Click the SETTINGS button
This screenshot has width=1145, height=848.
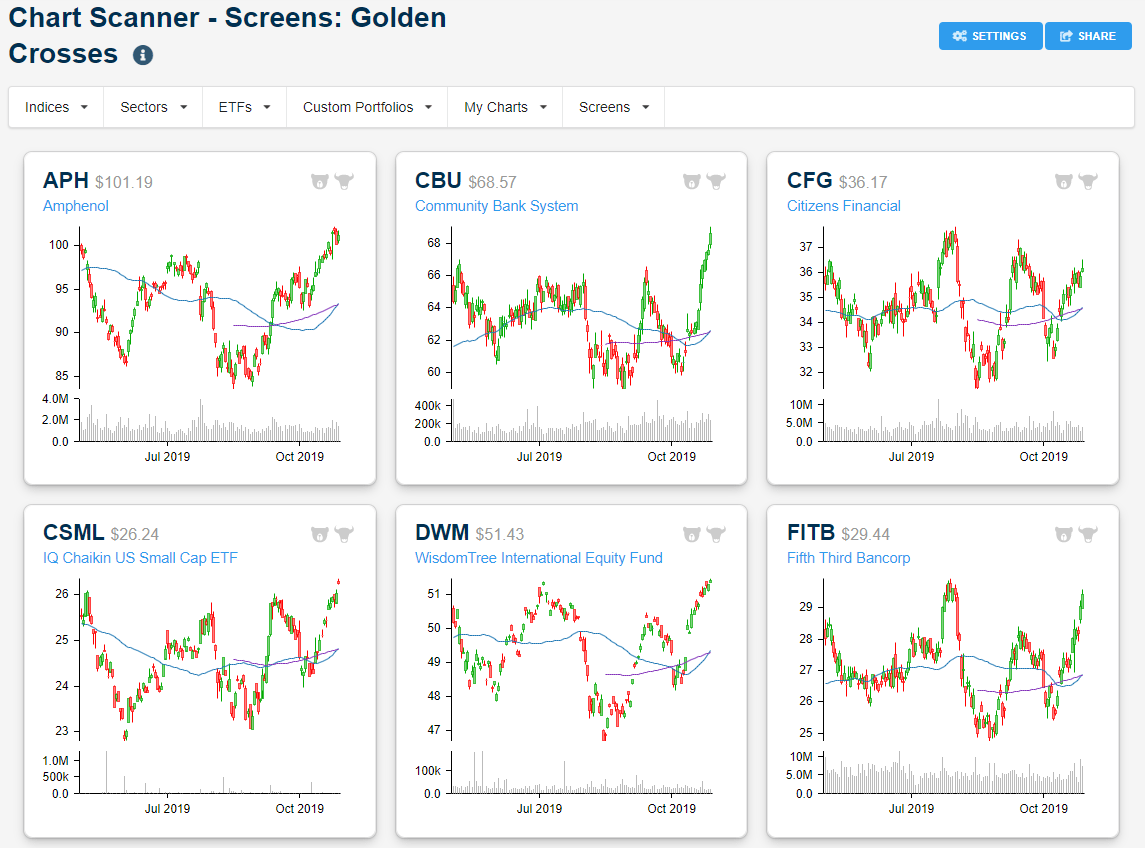pyautogui.click(x=990, y=36)
